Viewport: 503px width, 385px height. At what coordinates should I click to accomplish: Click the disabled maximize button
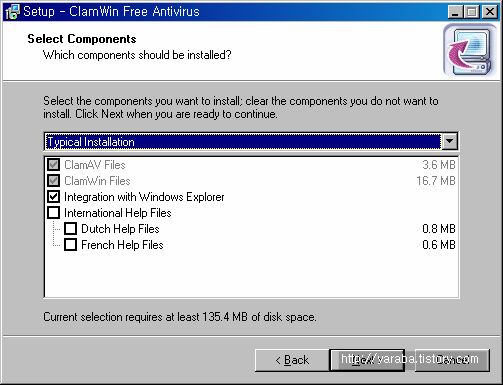tap(472, 12)
